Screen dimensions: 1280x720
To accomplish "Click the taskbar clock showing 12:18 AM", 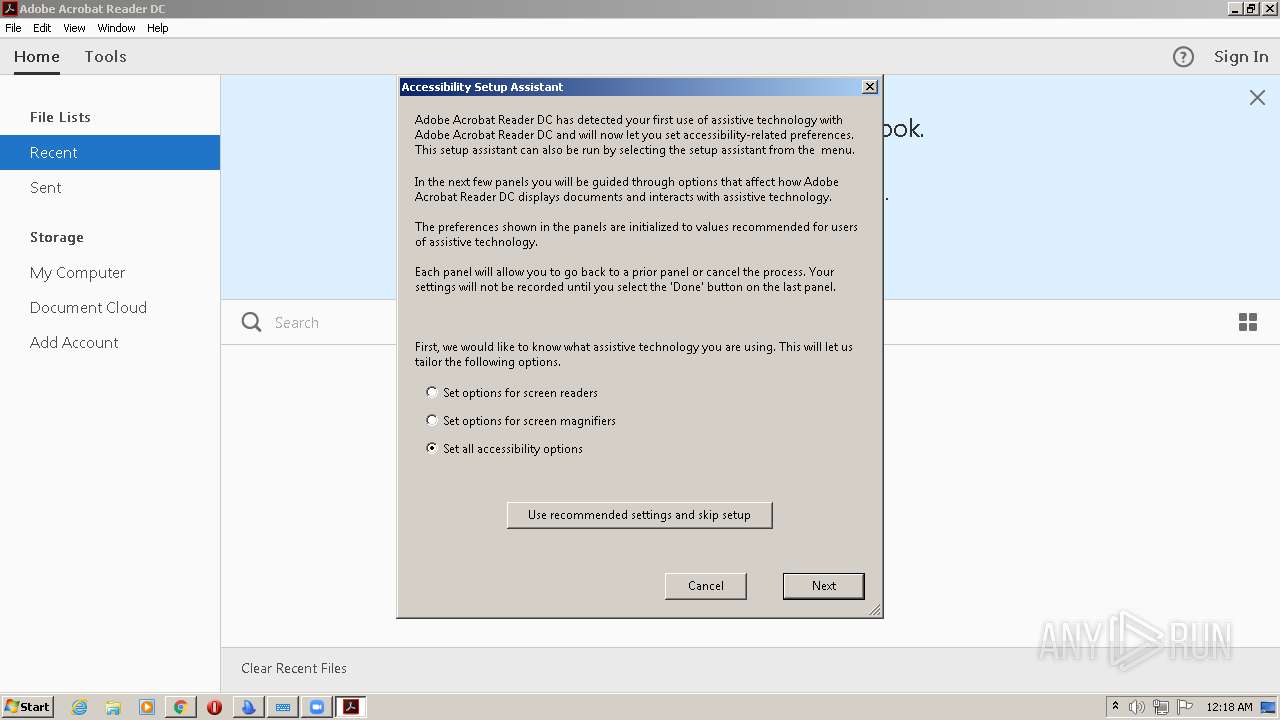I will click(x=1229, y=707).
